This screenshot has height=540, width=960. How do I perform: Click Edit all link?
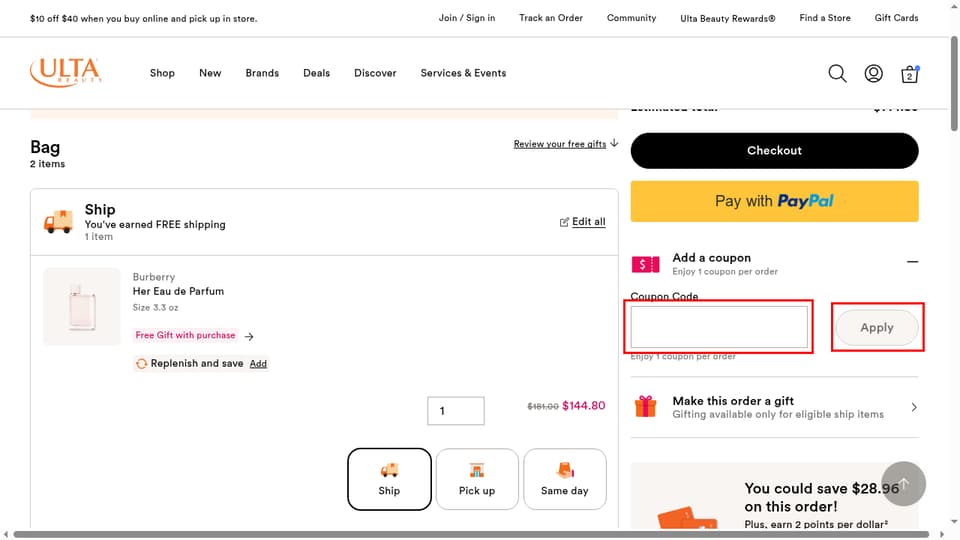coord(588,222)
